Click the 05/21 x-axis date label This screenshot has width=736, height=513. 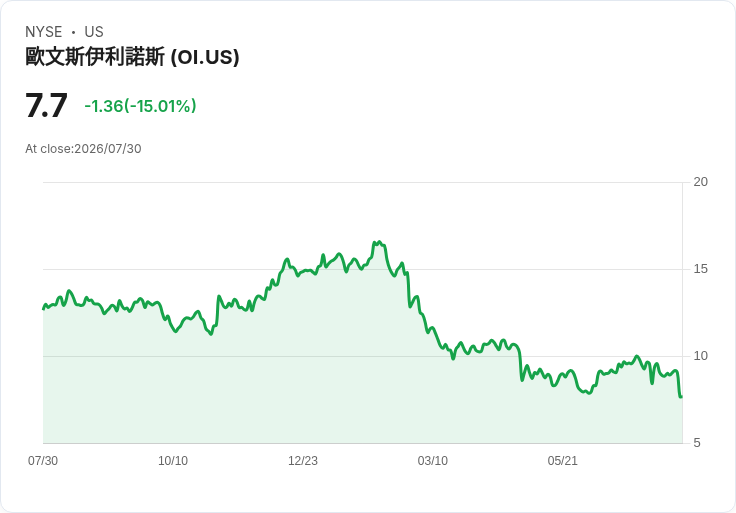point(562,461)
